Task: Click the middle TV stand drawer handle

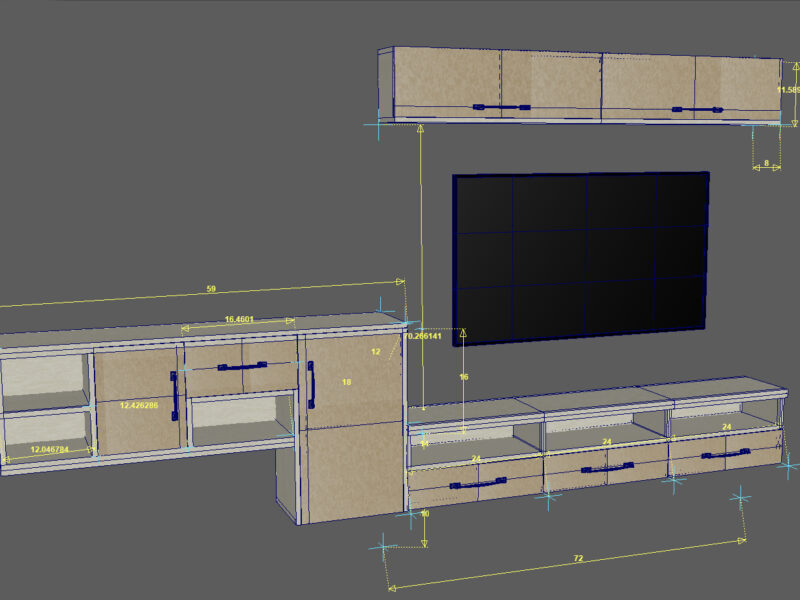Action: (608, 468)
